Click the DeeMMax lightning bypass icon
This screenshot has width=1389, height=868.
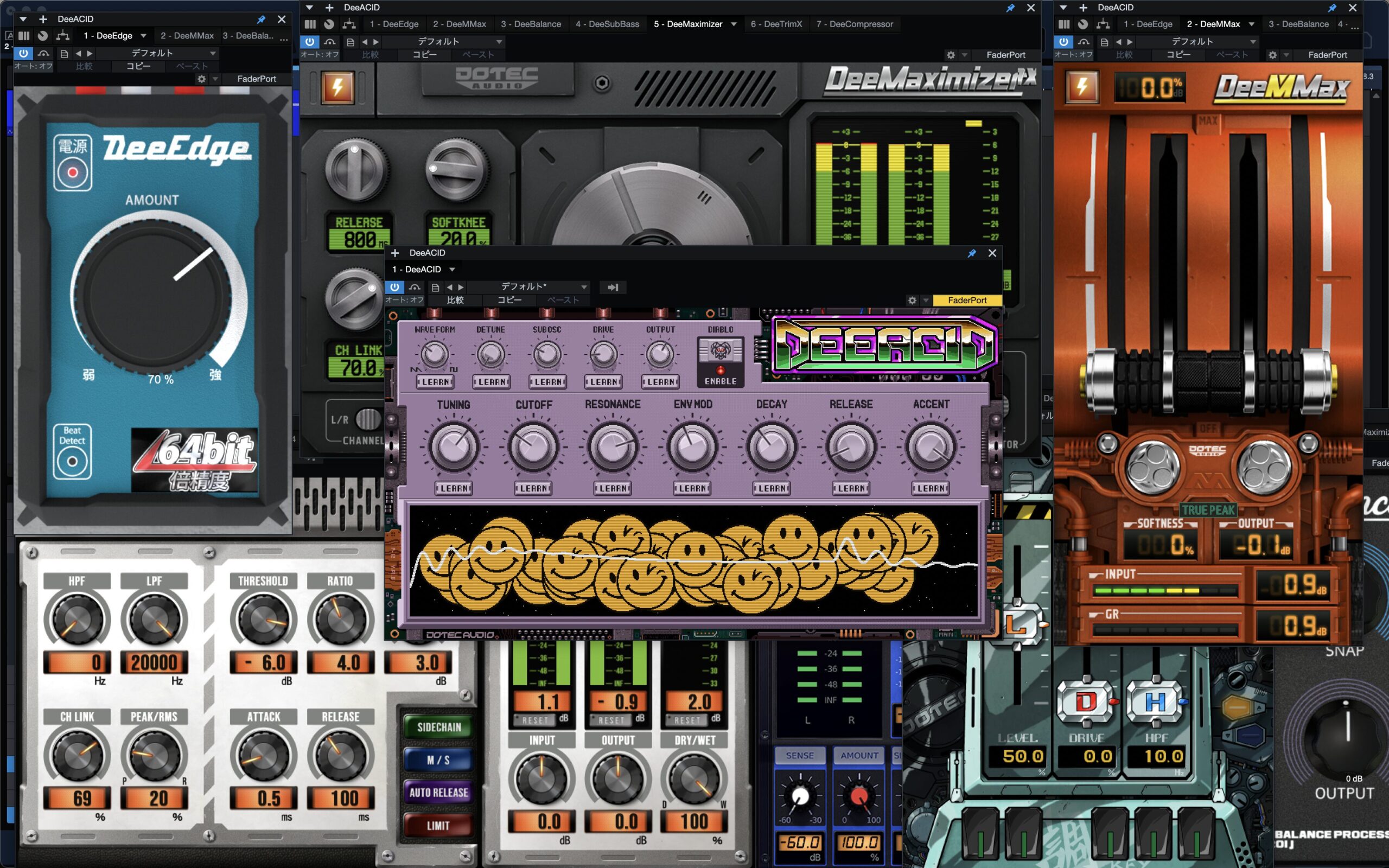(1082, 87)
